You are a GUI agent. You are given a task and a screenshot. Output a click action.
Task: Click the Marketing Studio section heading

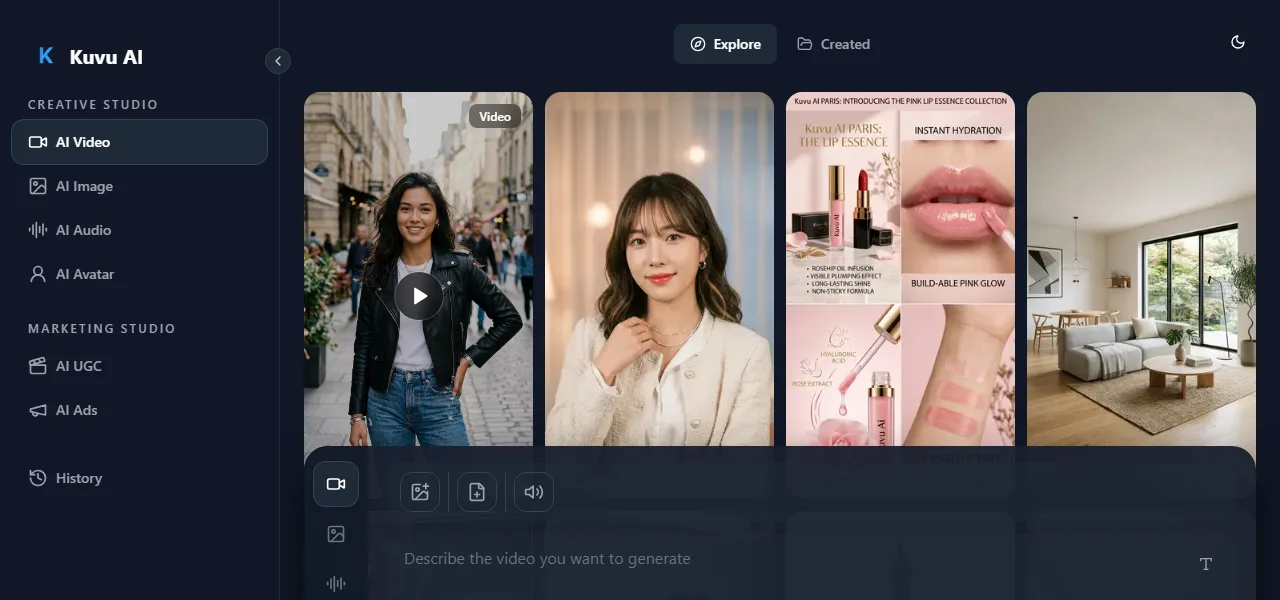coord(102,328)
